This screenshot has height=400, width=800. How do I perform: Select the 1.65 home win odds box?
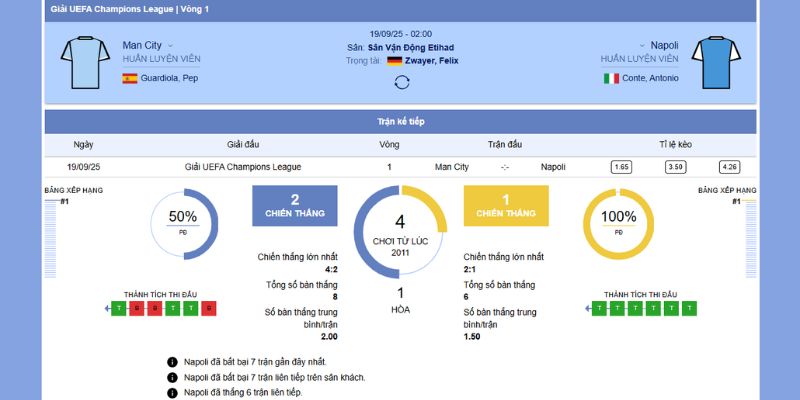tap(621, 167)
